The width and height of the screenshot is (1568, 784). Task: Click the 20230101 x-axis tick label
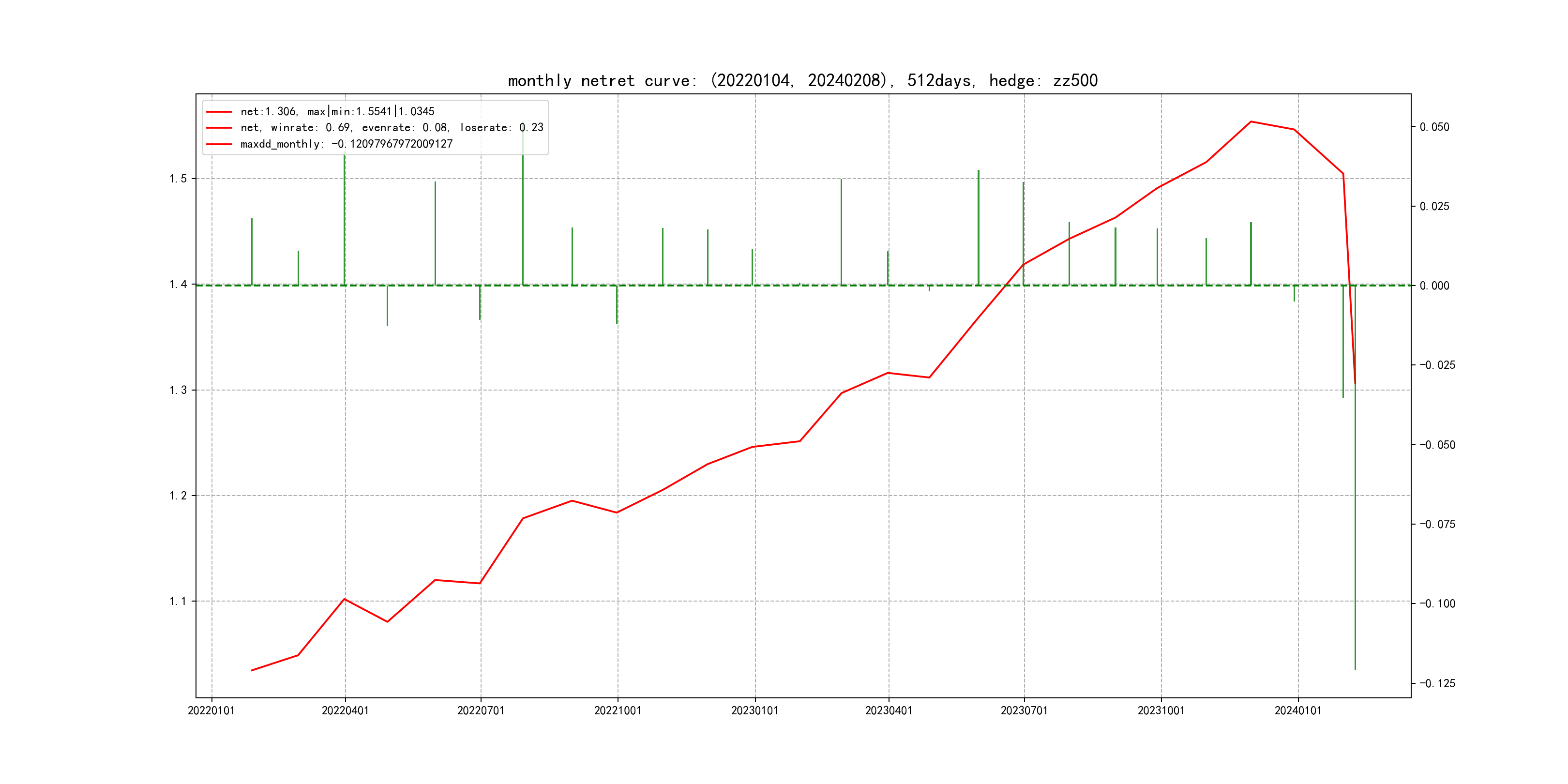754,711
